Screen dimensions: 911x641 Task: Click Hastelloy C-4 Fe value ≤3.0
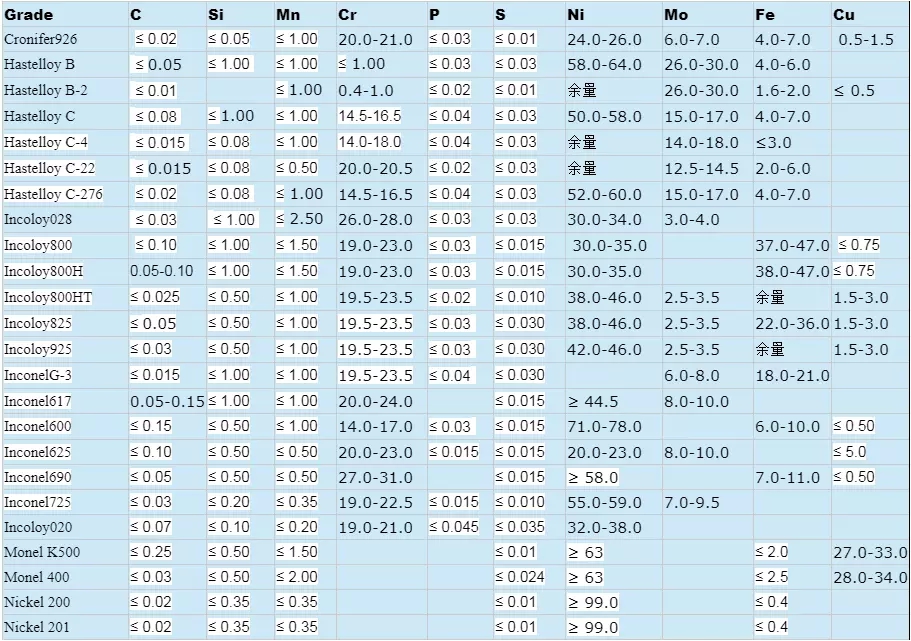pos(773,142)
